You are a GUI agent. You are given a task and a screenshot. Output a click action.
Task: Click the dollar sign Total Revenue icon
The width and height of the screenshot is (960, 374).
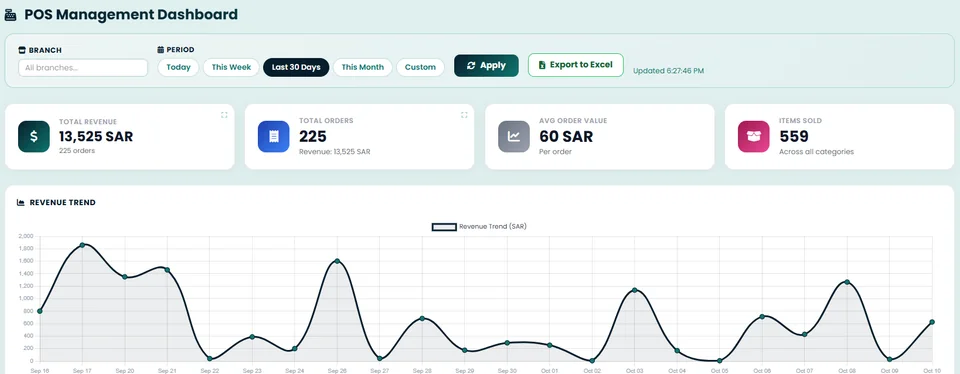click(x=34, y=137)
